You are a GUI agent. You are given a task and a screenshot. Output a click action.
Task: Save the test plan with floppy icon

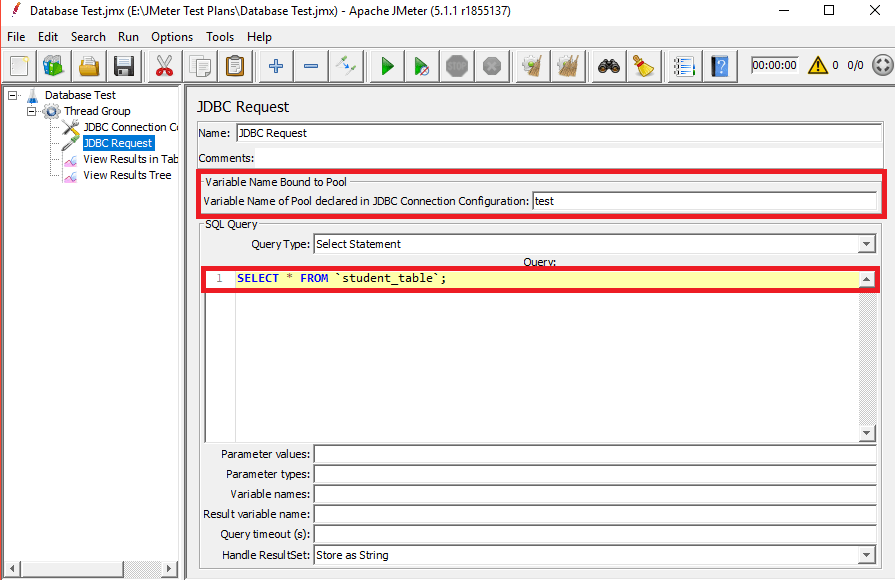pyautogui.click(x=124, y=66)
